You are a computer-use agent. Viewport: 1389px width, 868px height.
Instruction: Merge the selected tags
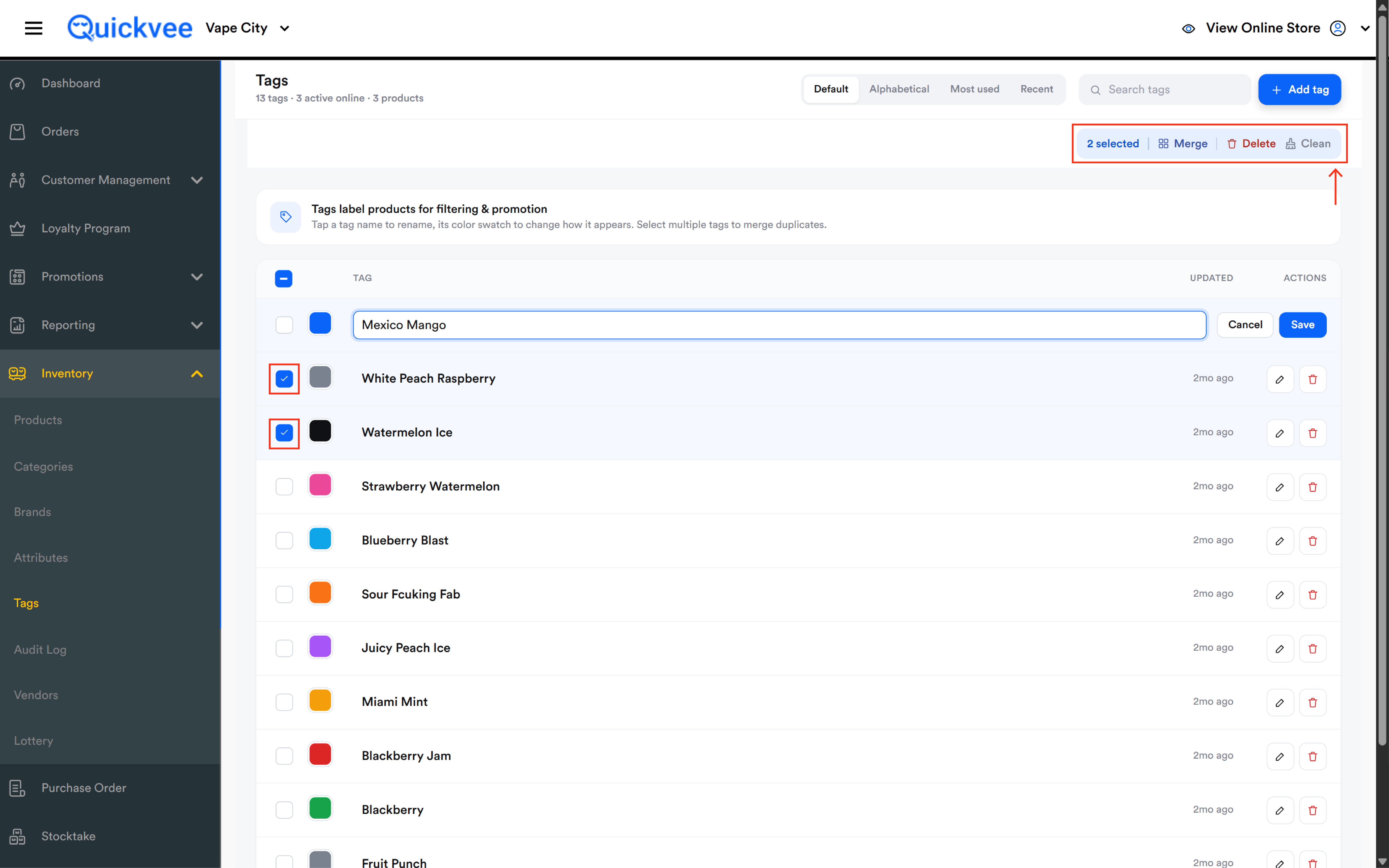click(1183, 143)
